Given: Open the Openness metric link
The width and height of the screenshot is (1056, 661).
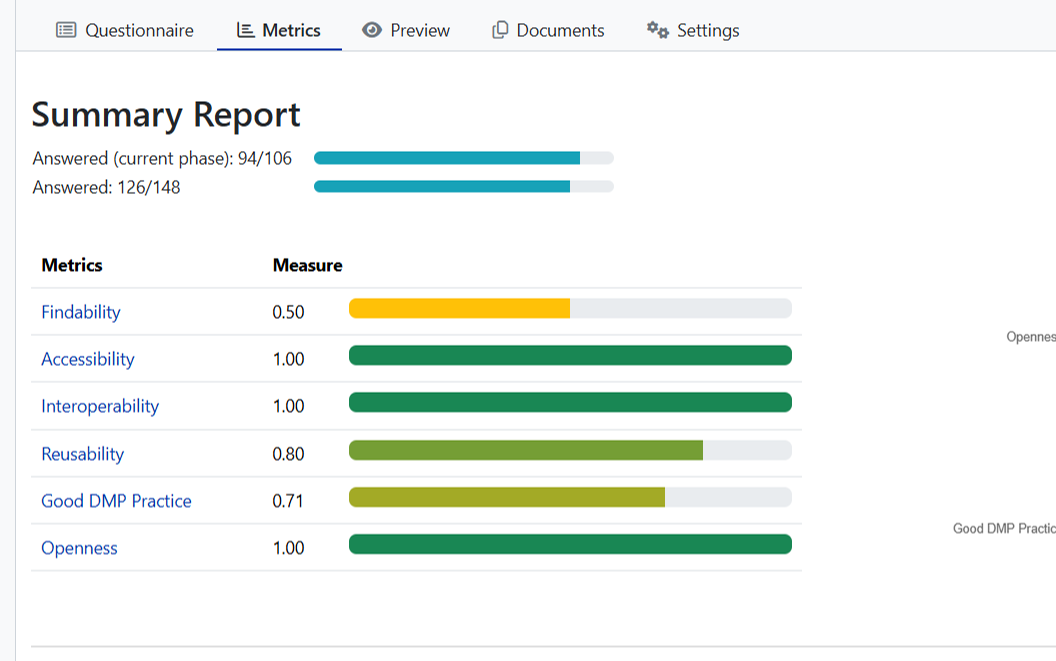Looking at the screenshot, I should (x=80, y=548).
